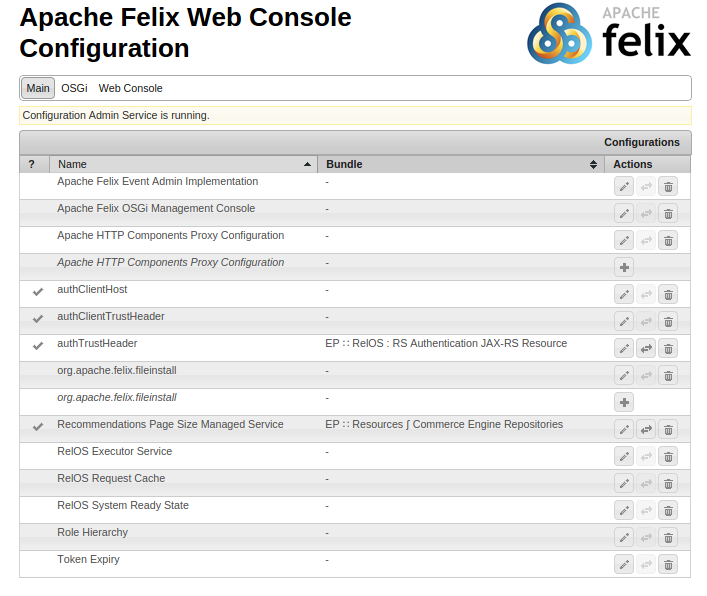Viewport: 707px width, 596px height.
Task: Unbind the authTrustHeader configuration from its bundle
Action: (646, 348)
